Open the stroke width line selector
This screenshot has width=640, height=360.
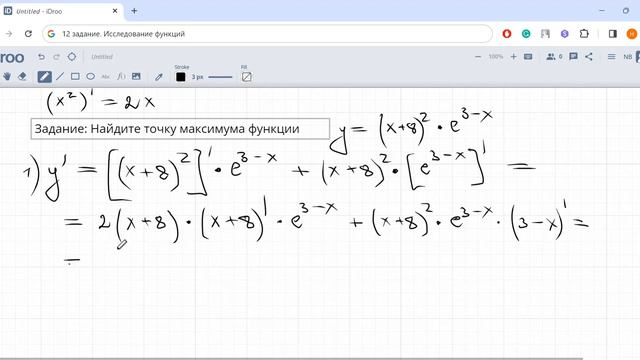[x=220, y=77]
